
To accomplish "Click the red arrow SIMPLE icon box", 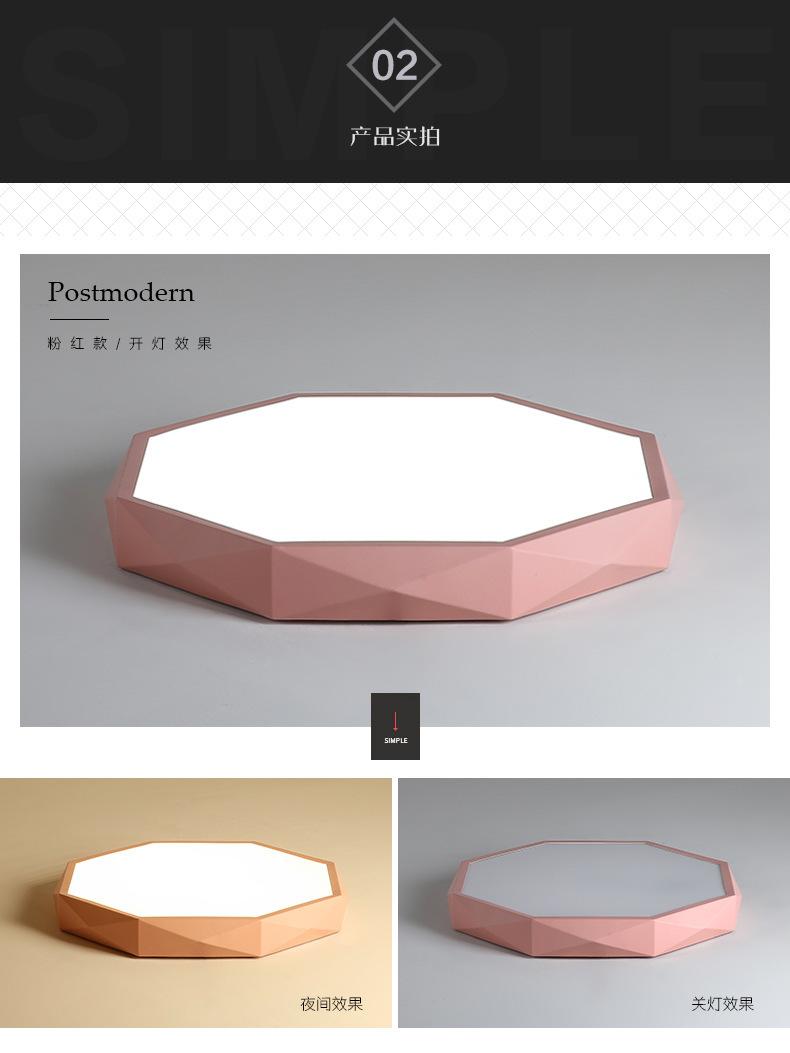I will [396, 727].
